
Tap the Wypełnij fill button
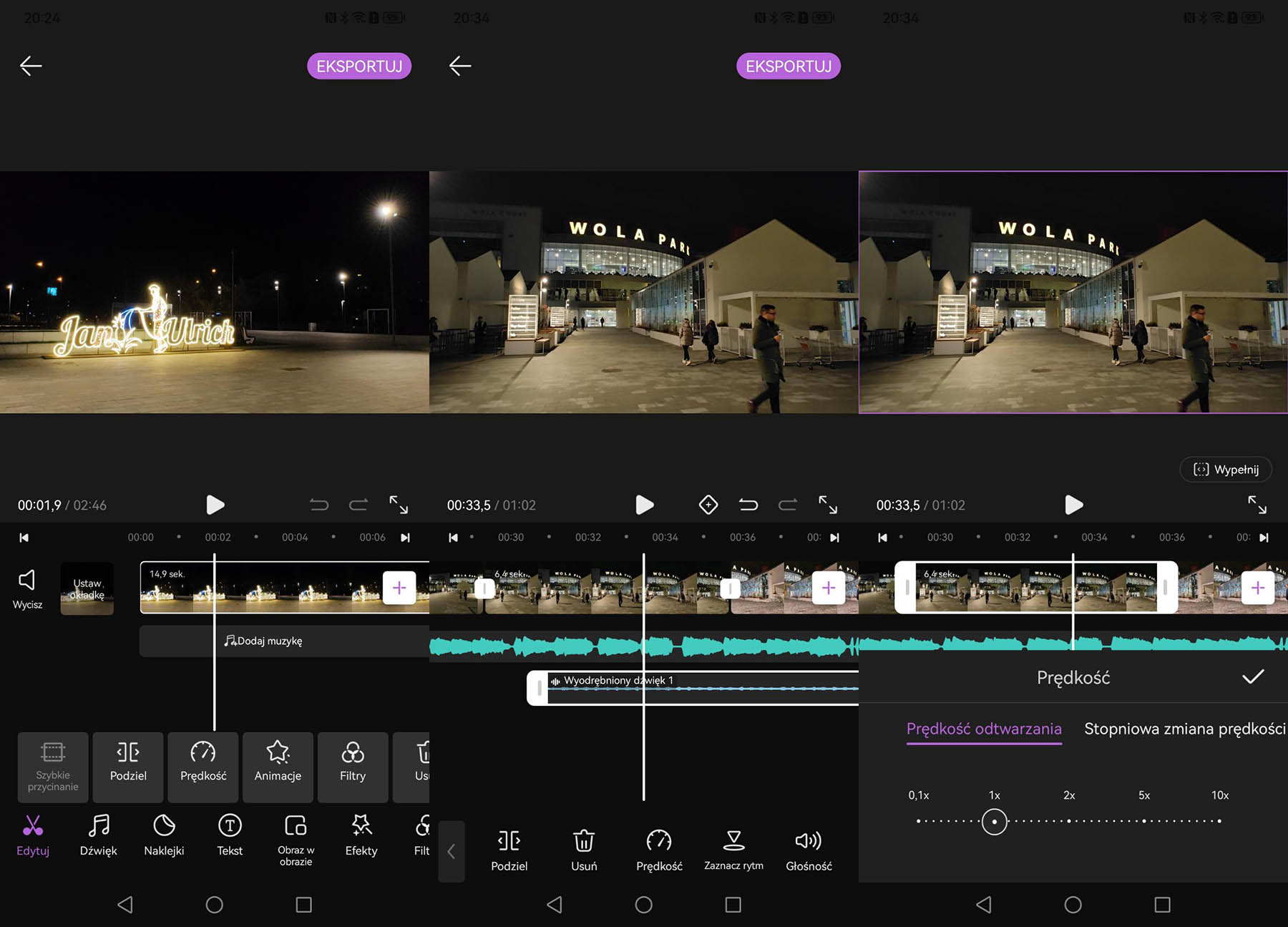1226,470
